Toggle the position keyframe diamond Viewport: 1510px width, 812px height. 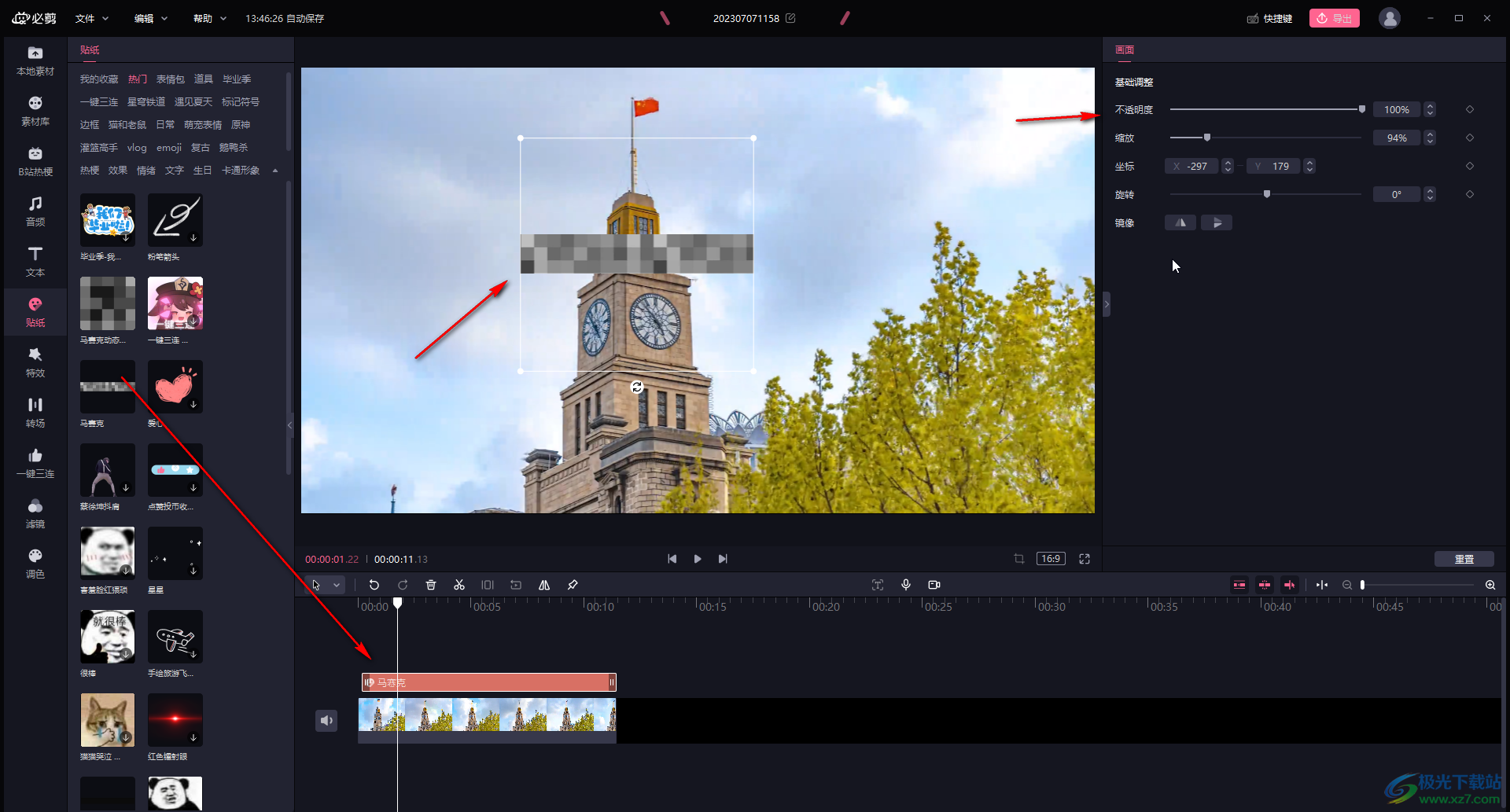coord(1470,166)
